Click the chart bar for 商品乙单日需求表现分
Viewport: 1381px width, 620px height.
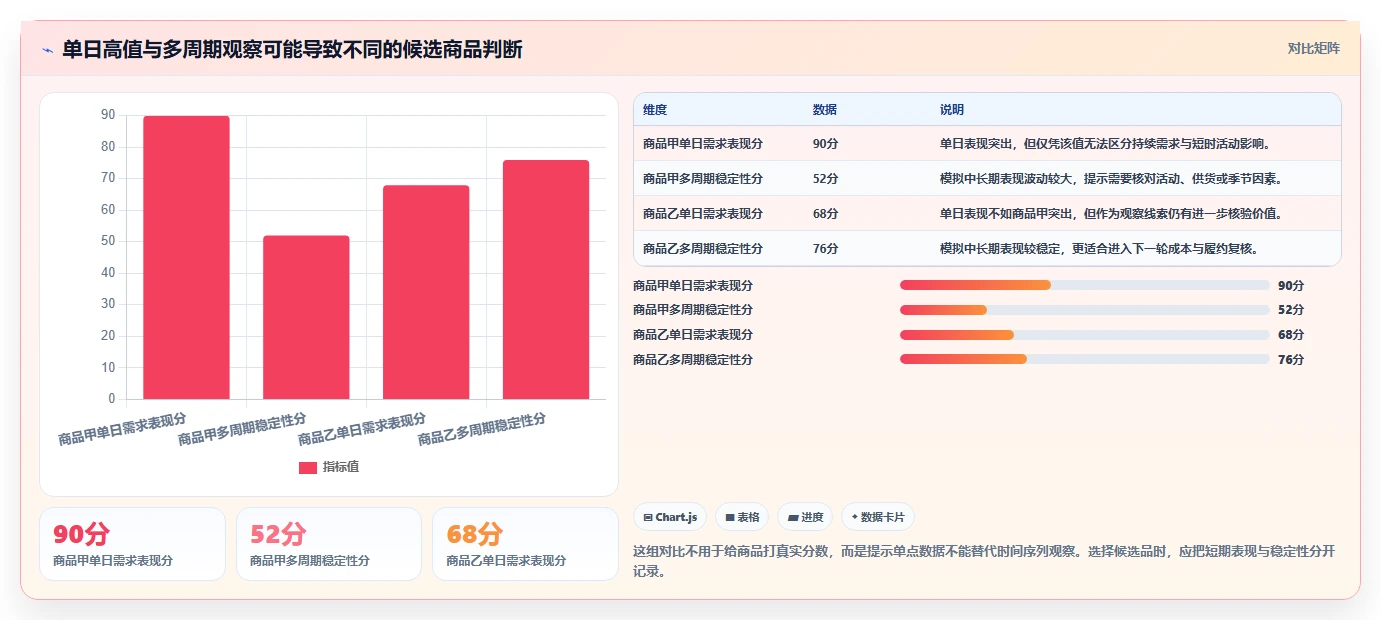(426, 292)
